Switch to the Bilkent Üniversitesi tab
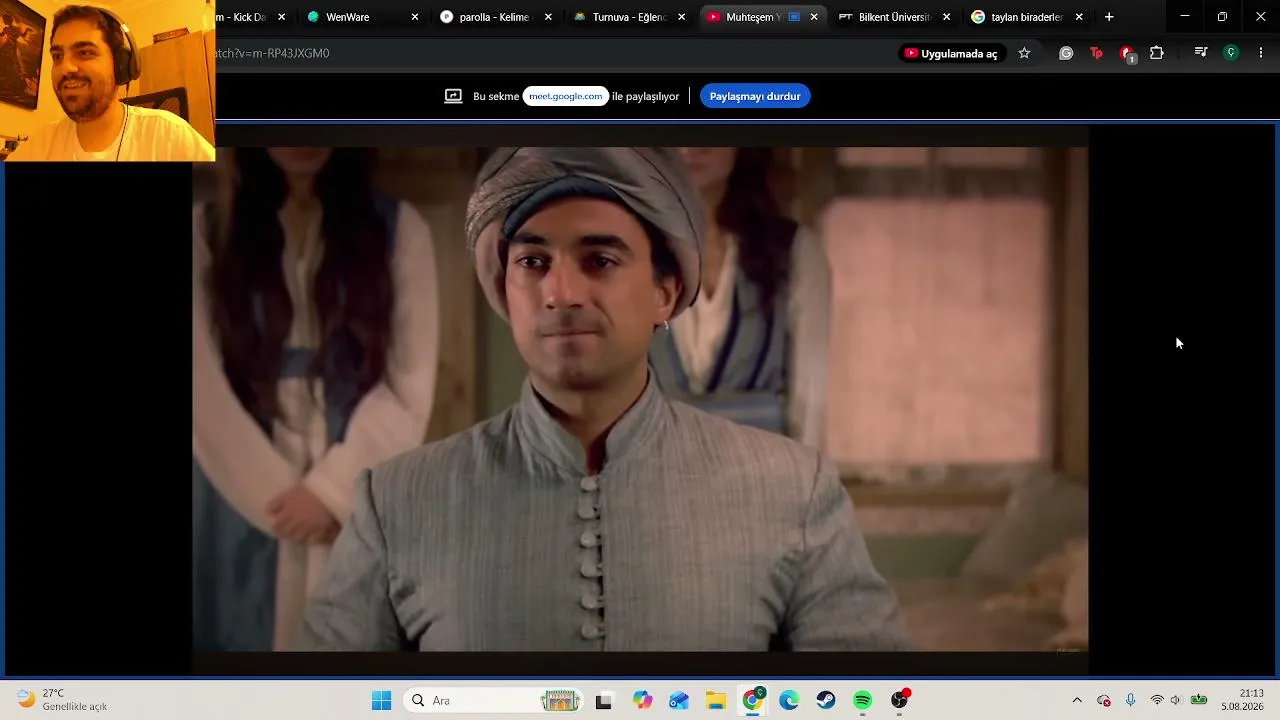The width and height of the screenshot is (1280, 720). point(894,17)
